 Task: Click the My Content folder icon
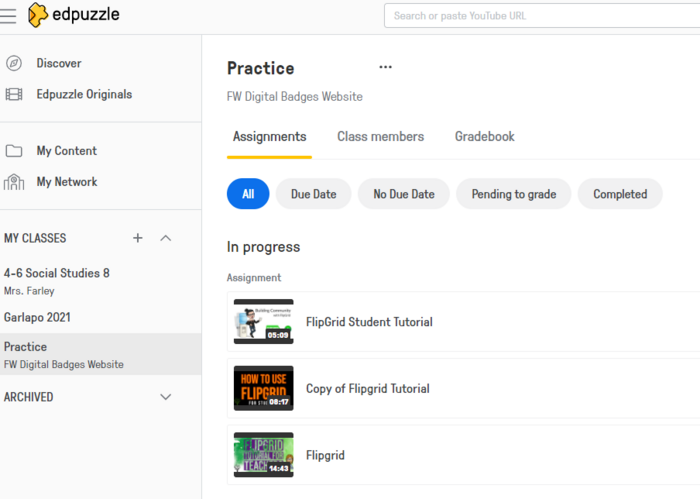pyautogui.click(x=14, y=151)
